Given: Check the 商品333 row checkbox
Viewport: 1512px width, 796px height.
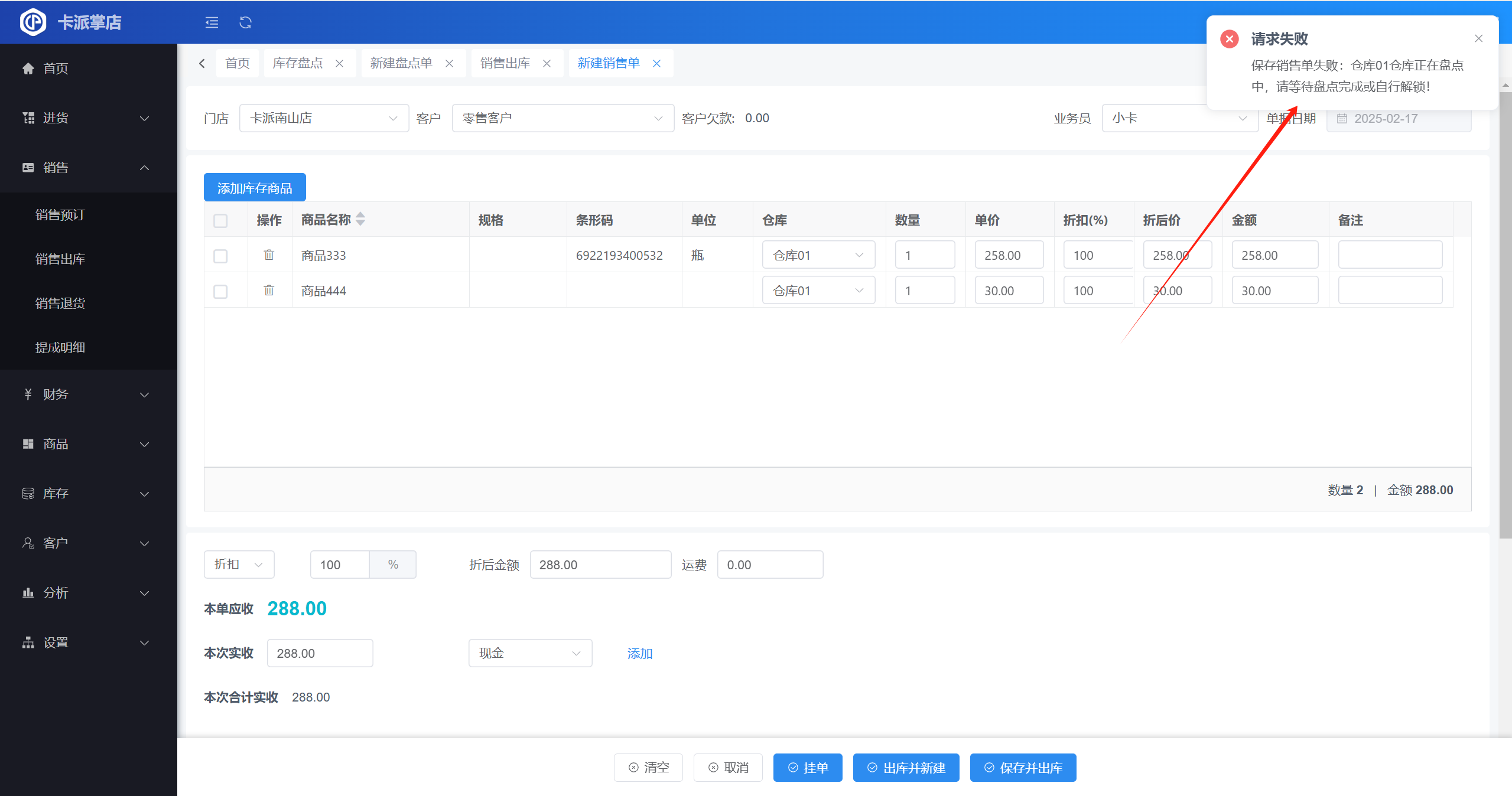Looking at the screenshot, I should [x=220, y=256].
